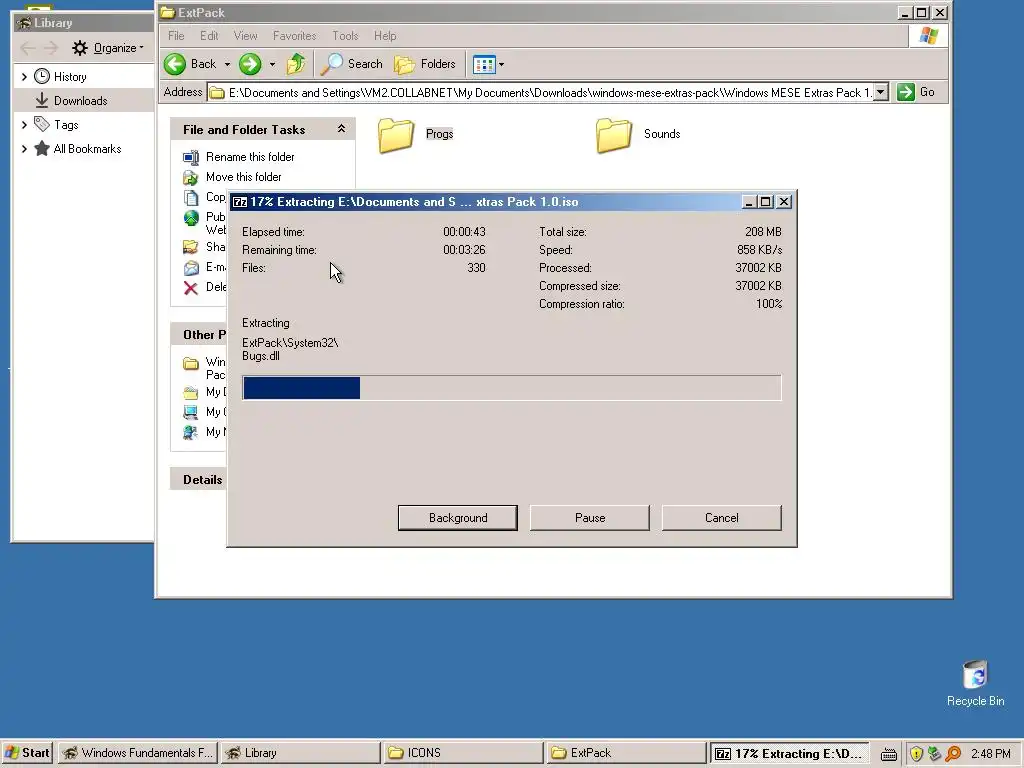Open the Help menu
1024x768 pixels.
click(x=385, y=36)
